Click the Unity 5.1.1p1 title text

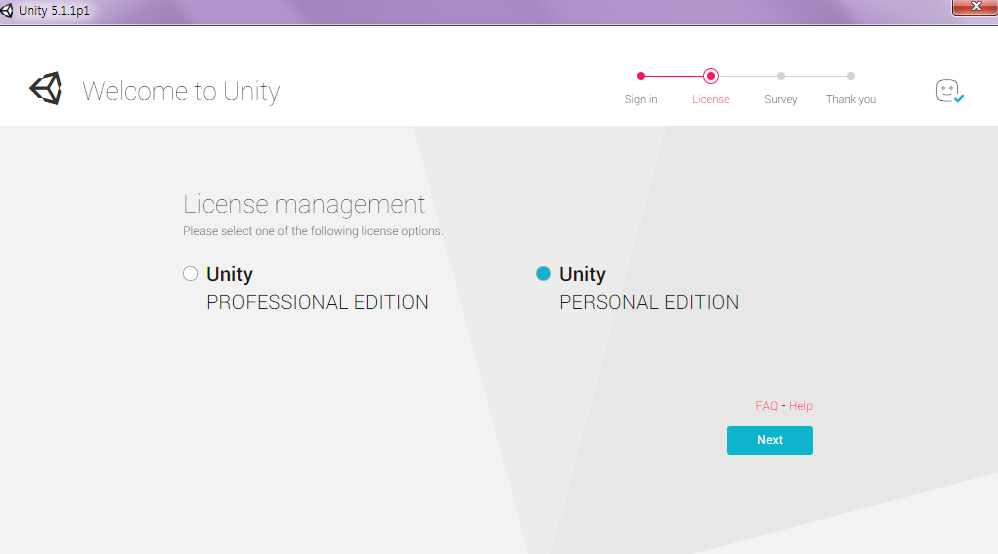54,11
